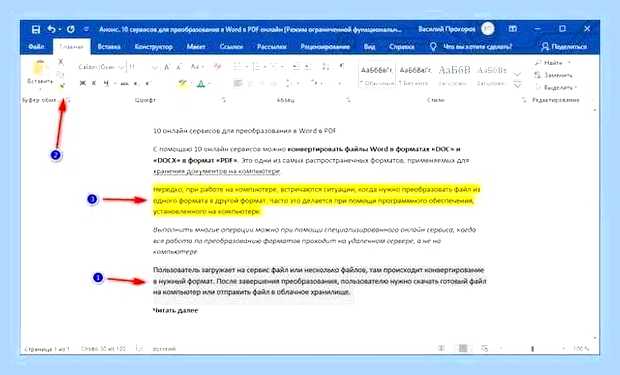Screen dimensions: 620x375
Task: Click the Decrease Indent icon
Action: click(x=296, y=67)
